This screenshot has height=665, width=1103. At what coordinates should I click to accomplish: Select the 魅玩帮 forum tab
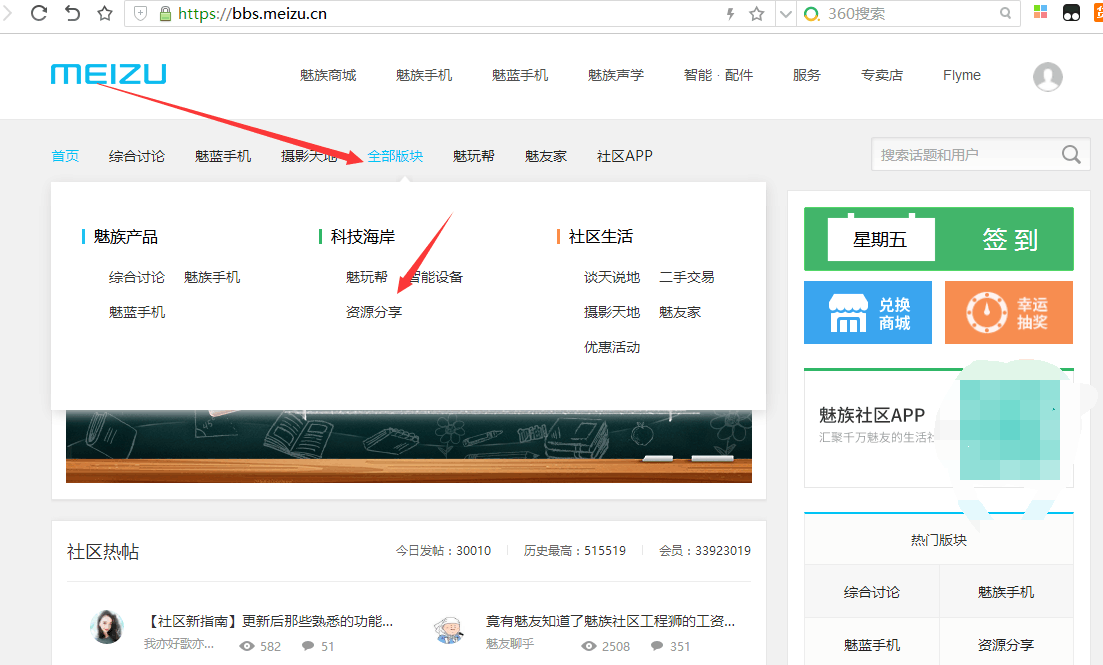pos(473,156)
